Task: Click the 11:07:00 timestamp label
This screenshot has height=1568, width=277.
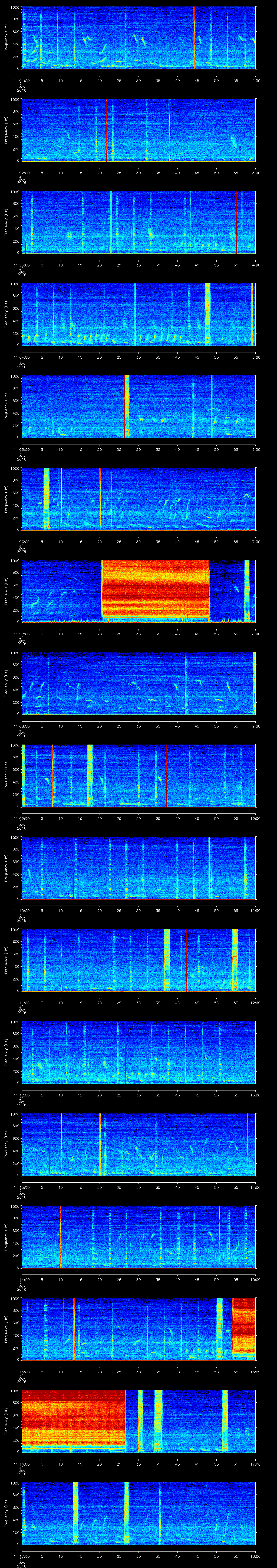Action: (x=21, y=634)
